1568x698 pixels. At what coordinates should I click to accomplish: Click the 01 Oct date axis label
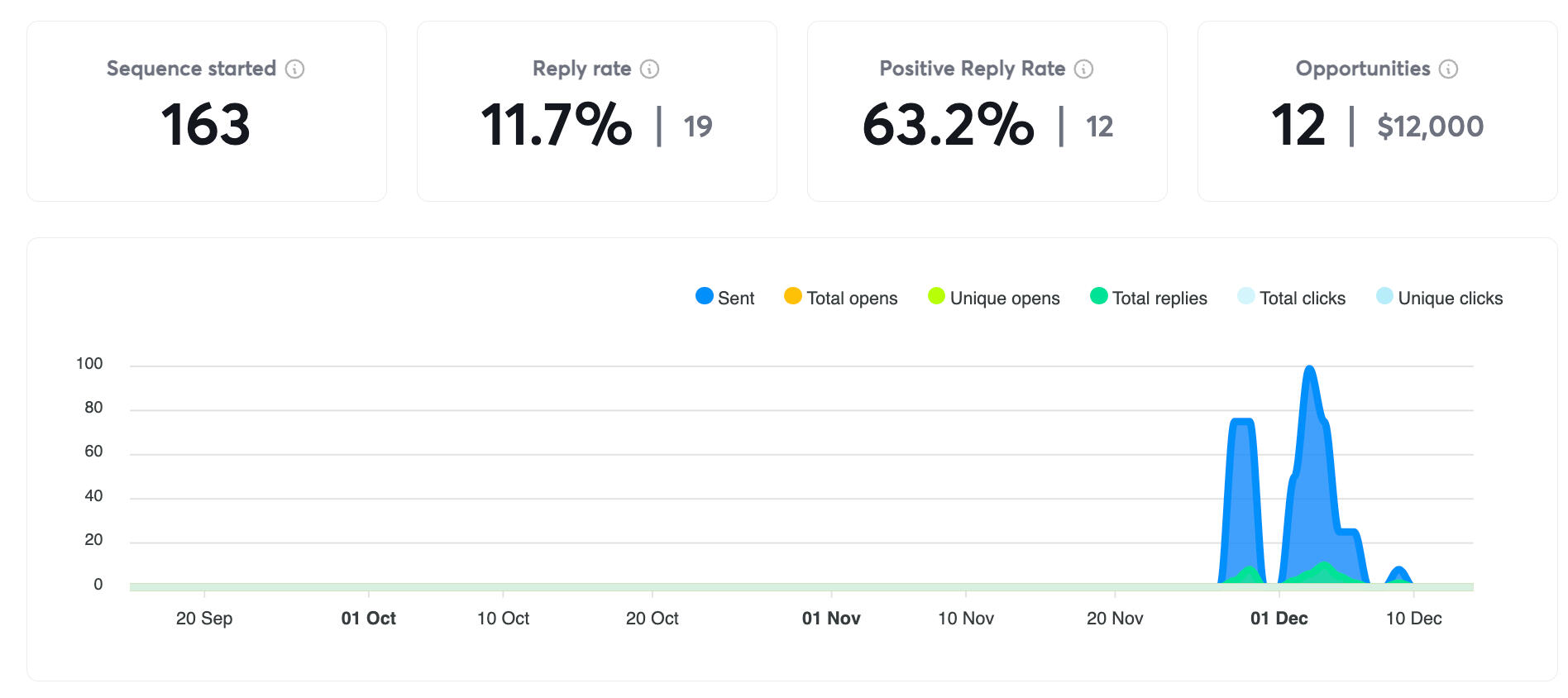pos(368,619)
